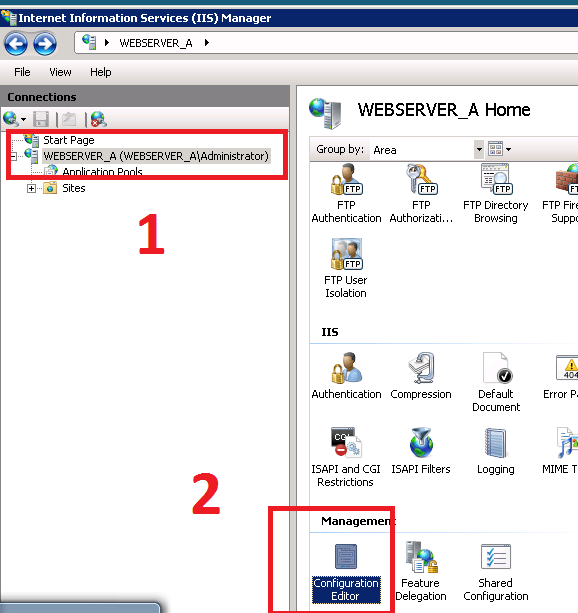578x613 pixels.
Task: Open Shared Configuration feature
Action: tap(495, 572)
